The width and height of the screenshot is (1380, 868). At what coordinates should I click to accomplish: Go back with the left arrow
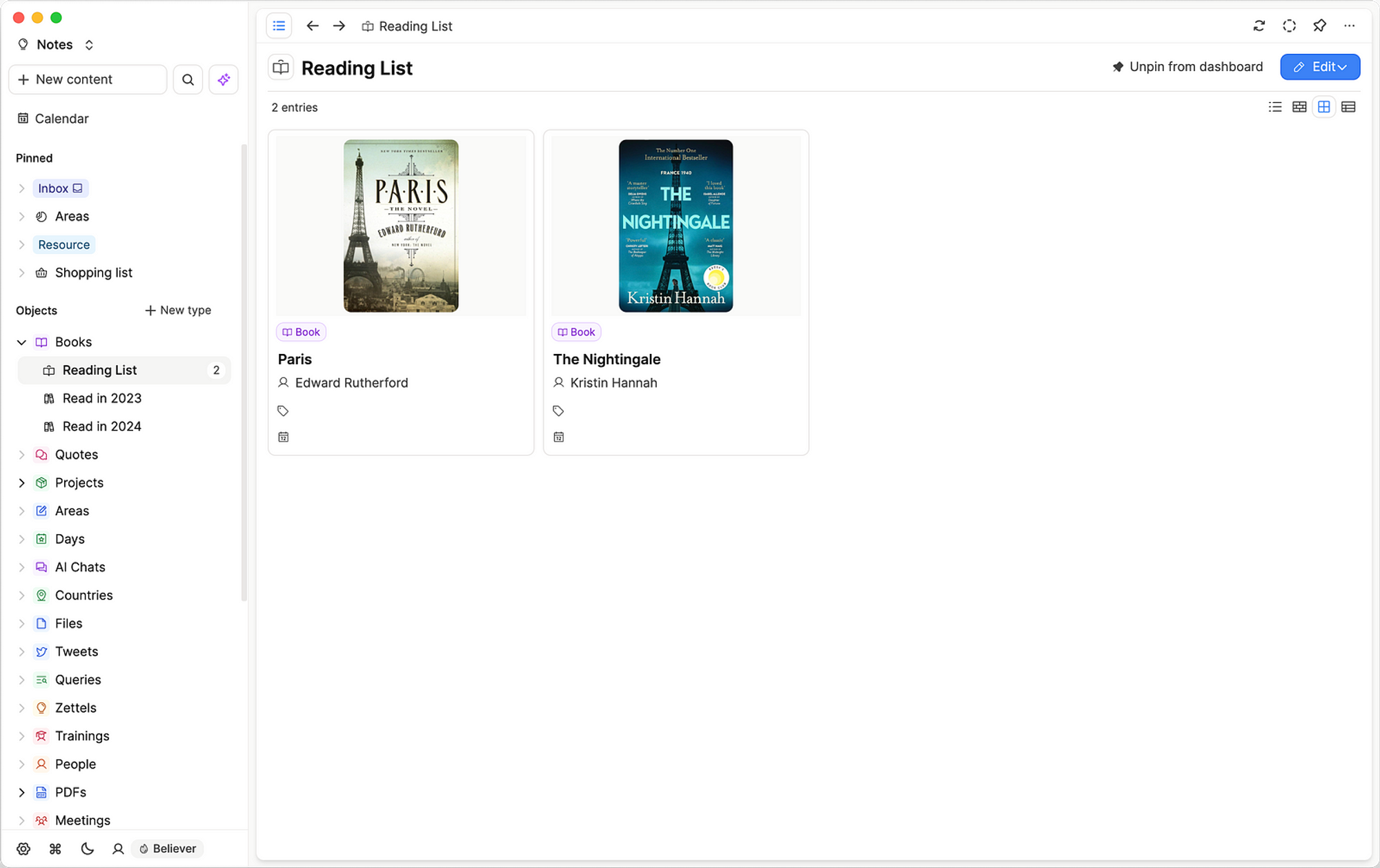click(x=313, y=26)
